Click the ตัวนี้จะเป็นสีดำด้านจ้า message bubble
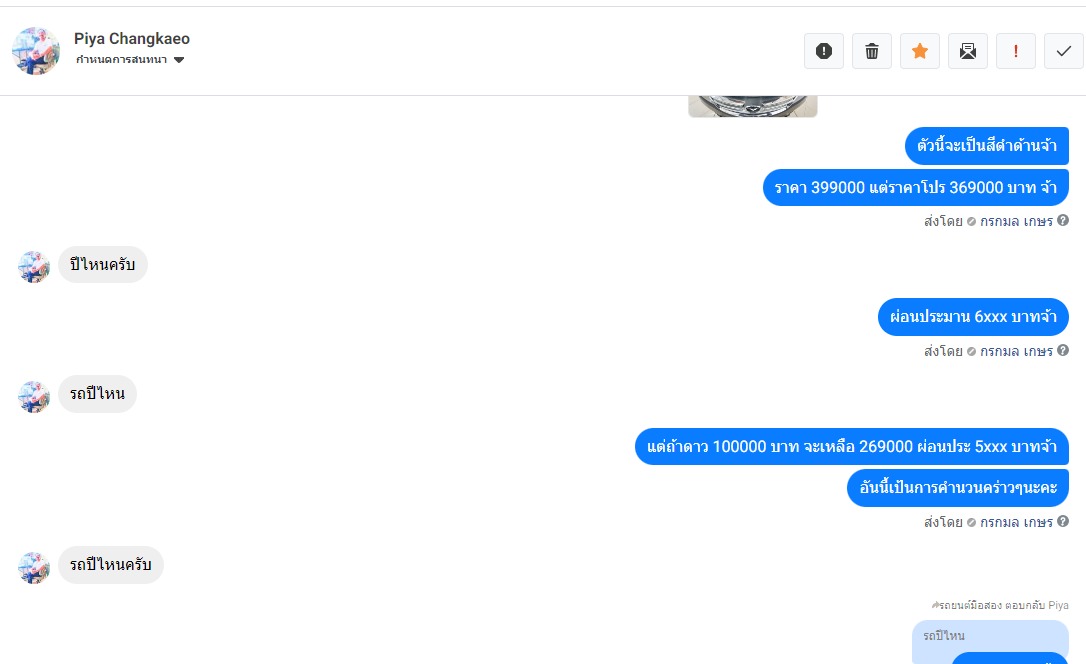Image resolution: width=1086 pixels, height=664 pixels. (987, 146)
